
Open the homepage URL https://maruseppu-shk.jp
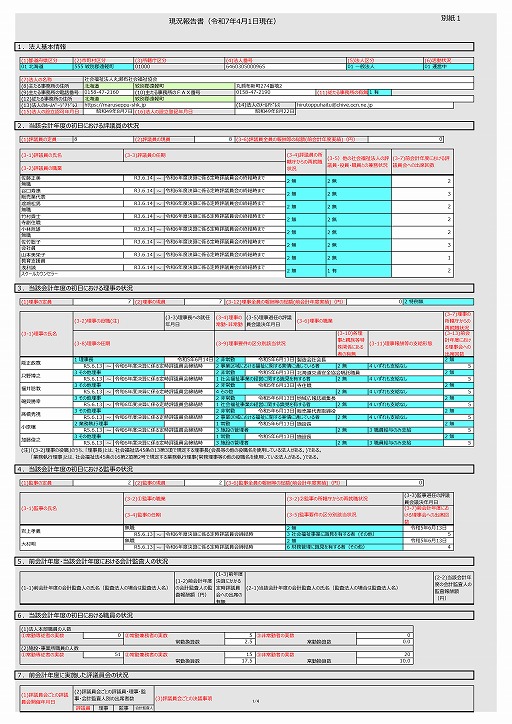pos(159,105)
